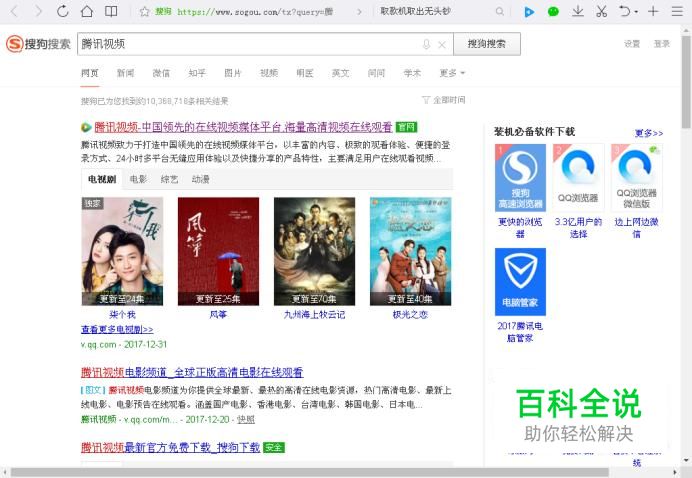Screen dimensions: 692x478
Task: Click the 搜狗 label in address bar
Action: pyautogui.click(x=163, y=11)
